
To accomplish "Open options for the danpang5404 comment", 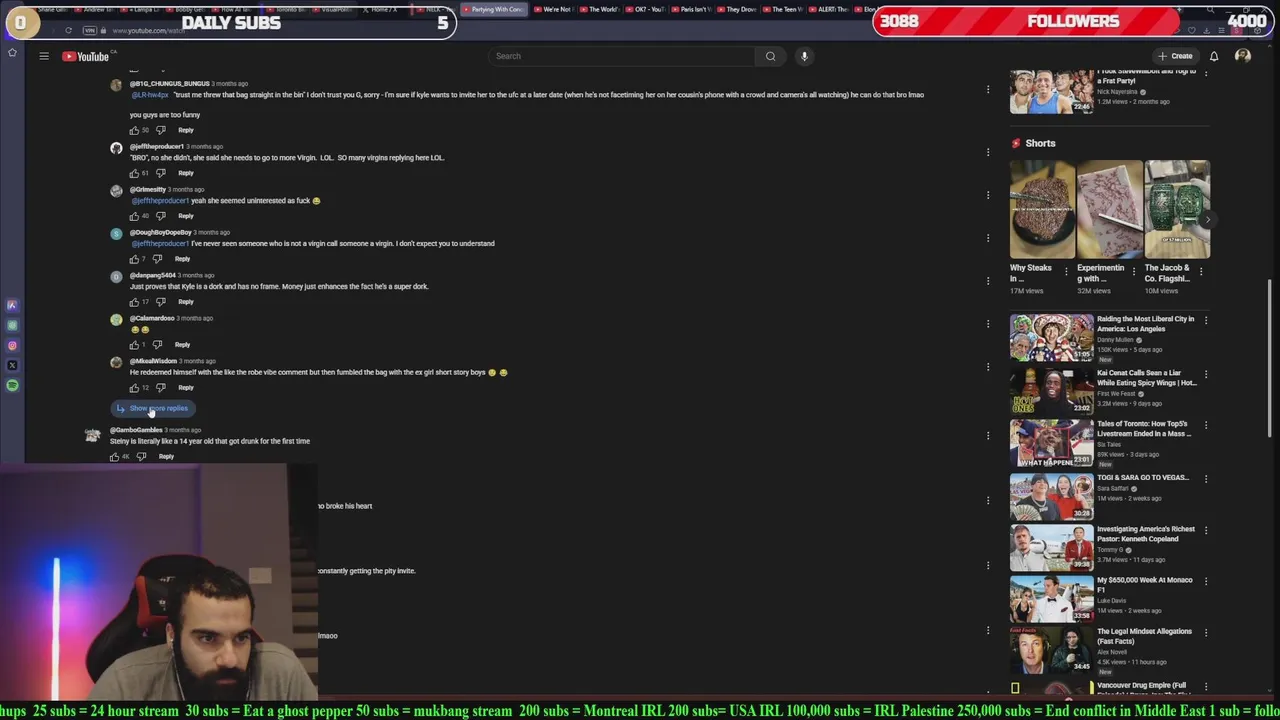I will [988, 281].
